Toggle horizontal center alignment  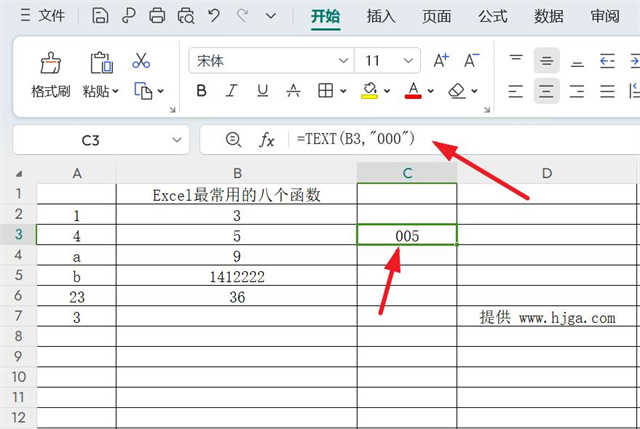tap(546, 91)
